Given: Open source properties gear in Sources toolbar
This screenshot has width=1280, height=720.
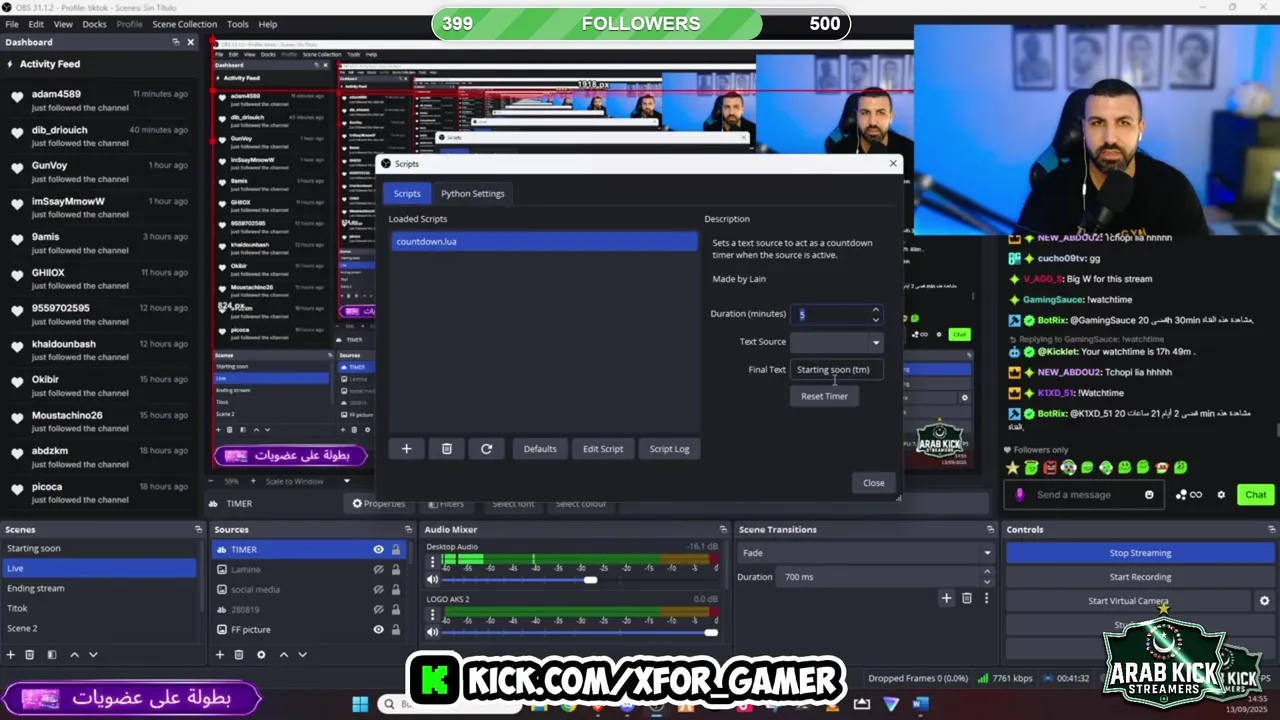Looking at the screenshot, I should 261,655.
